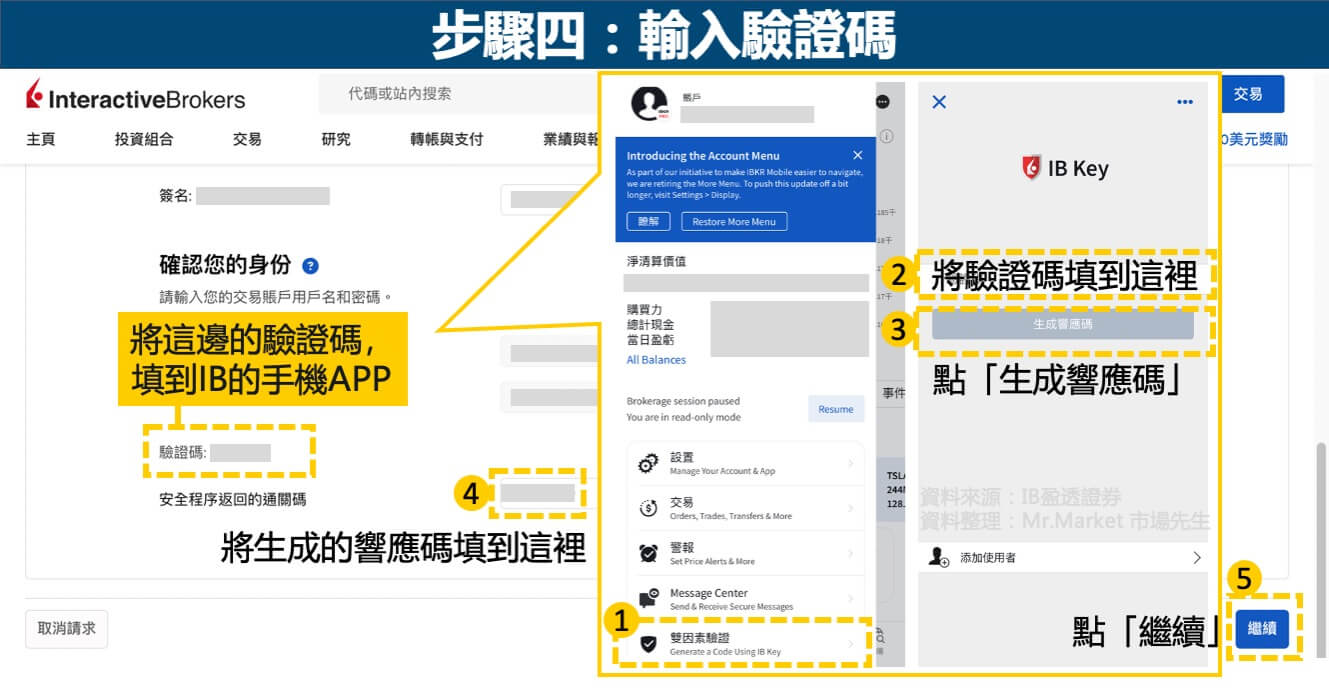1329x696 pixels.
Task: Click the Resume button
Action: [x=836, y=409]
